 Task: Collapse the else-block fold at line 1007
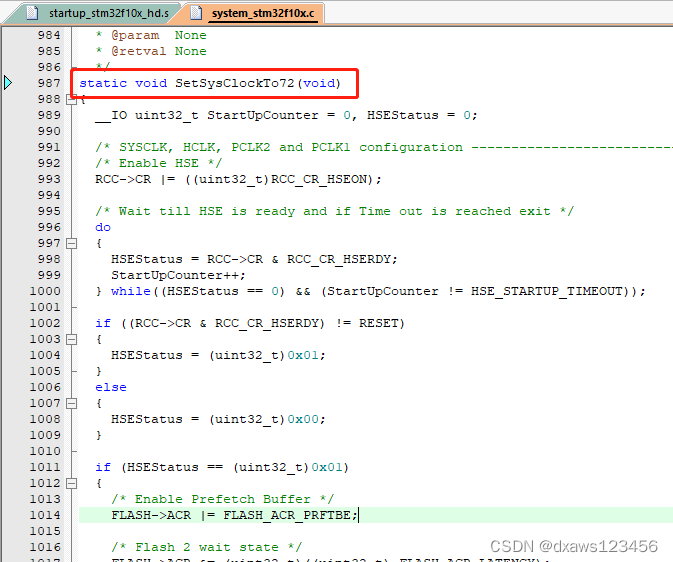pos(72,404)
